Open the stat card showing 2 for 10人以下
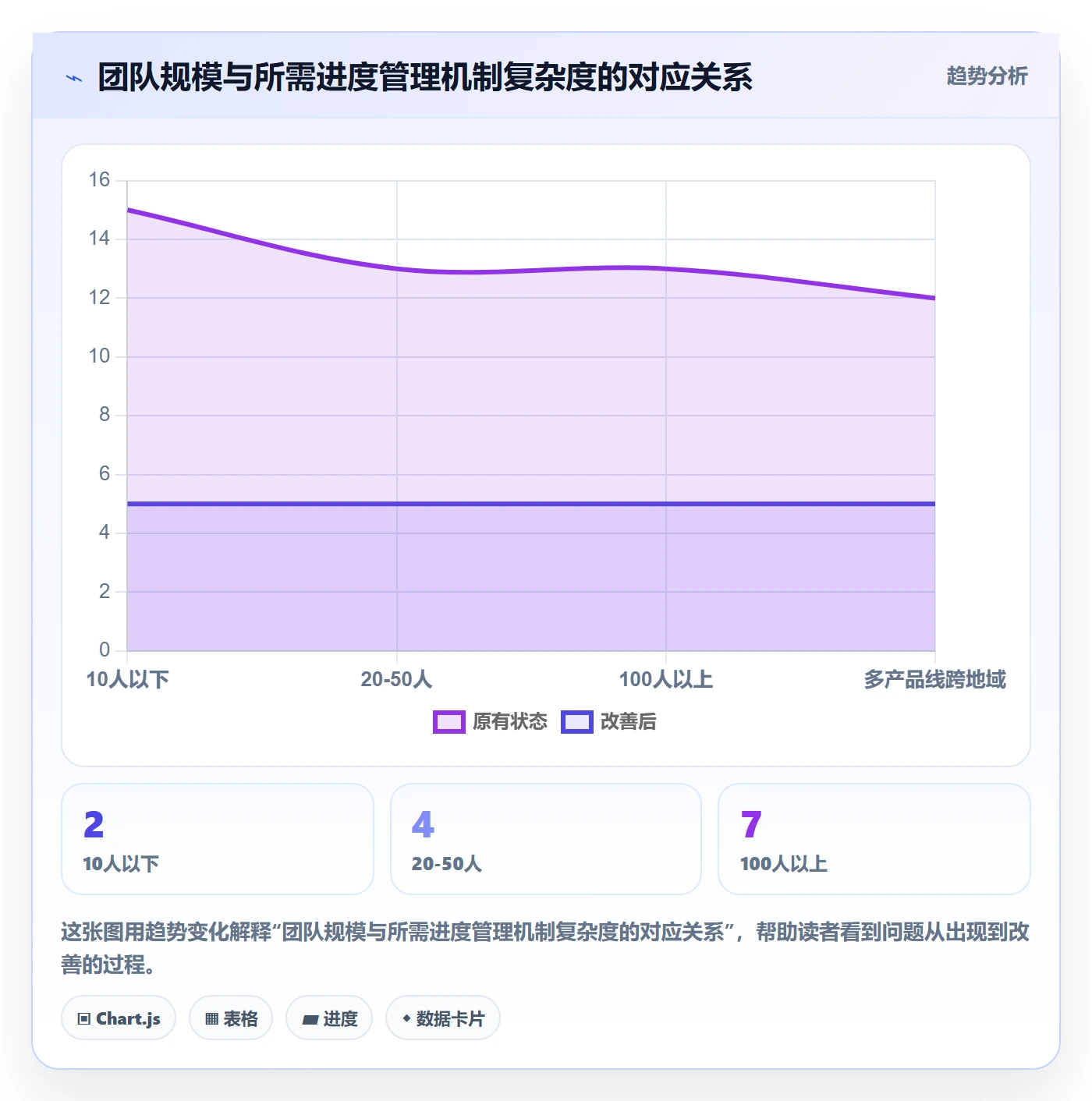 coord(218,839)
